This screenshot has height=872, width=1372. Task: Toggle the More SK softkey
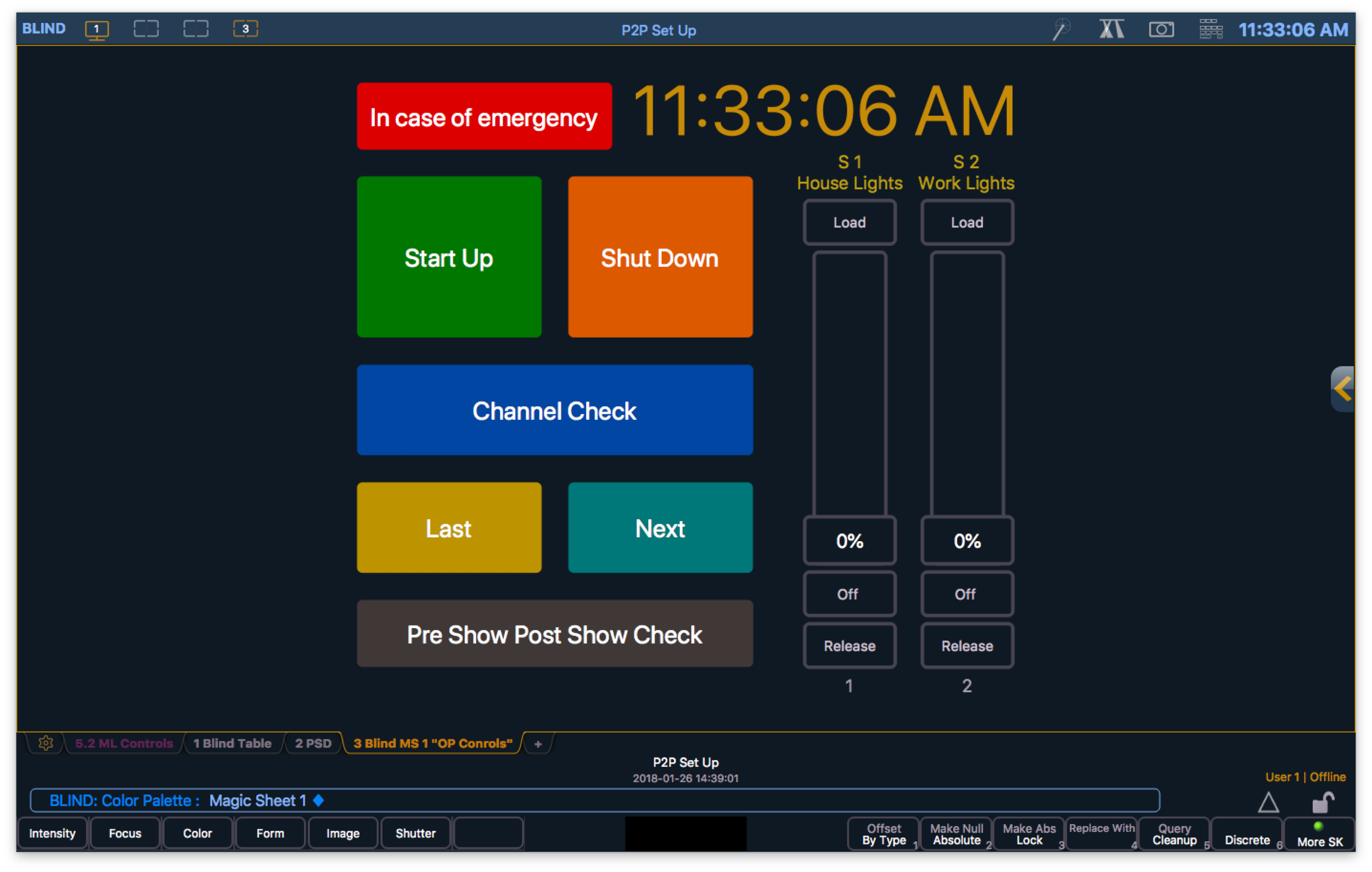pos(1319,834)
